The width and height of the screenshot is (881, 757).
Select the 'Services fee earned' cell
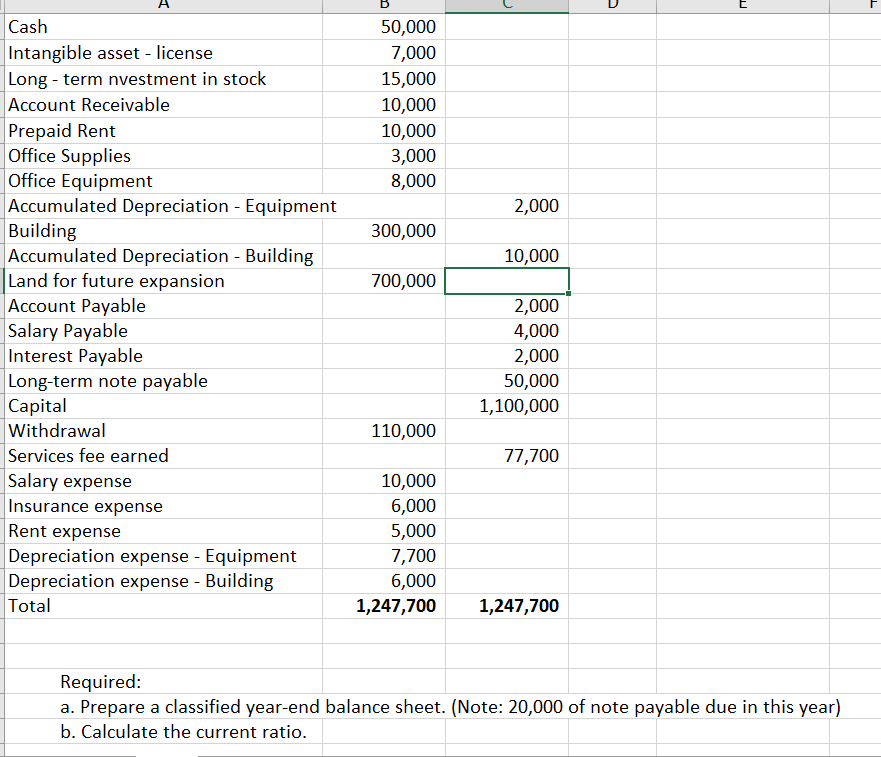164,456
